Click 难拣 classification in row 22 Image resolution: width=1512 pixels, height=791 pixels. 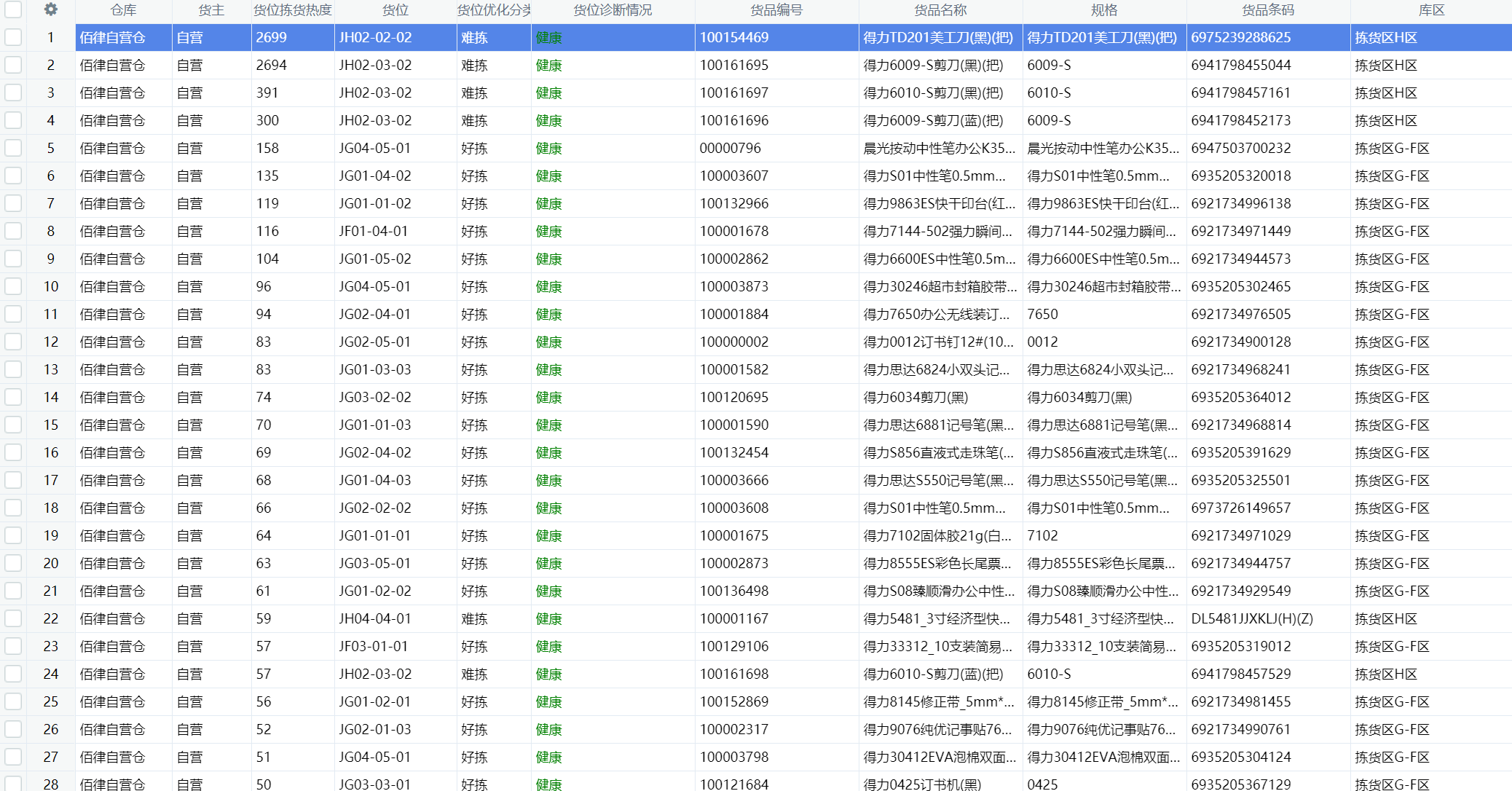[475, 618]
